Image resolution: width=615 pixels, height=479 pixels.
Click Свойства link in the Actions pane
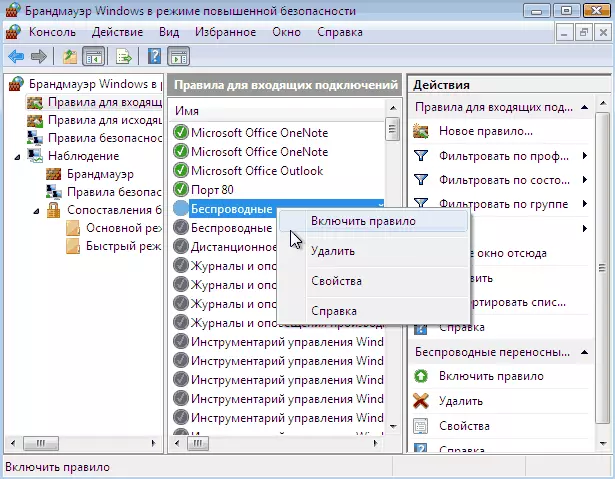coord(464,426)
